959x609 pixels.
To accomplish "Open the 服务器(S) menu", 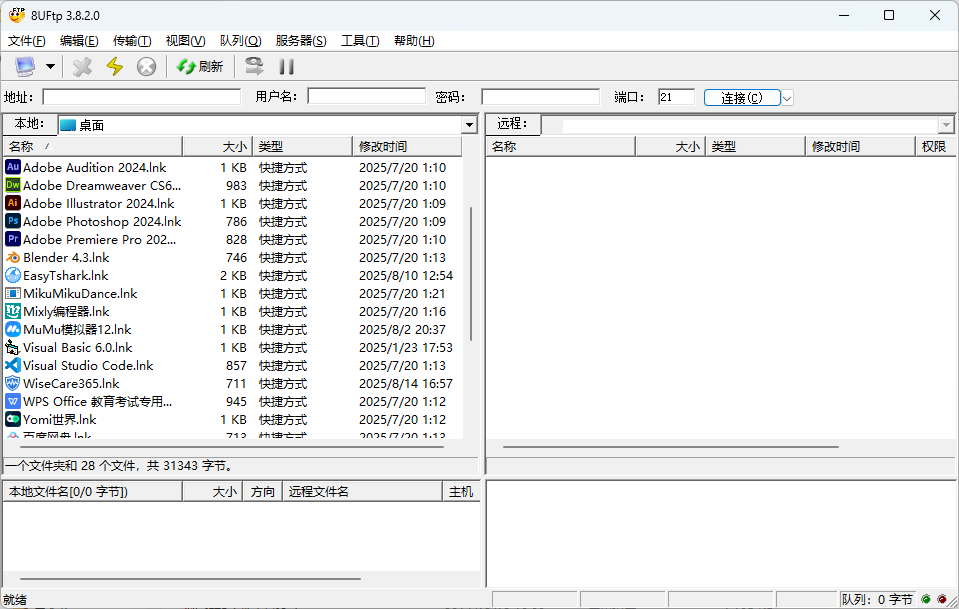I will [x=300, y=41].
